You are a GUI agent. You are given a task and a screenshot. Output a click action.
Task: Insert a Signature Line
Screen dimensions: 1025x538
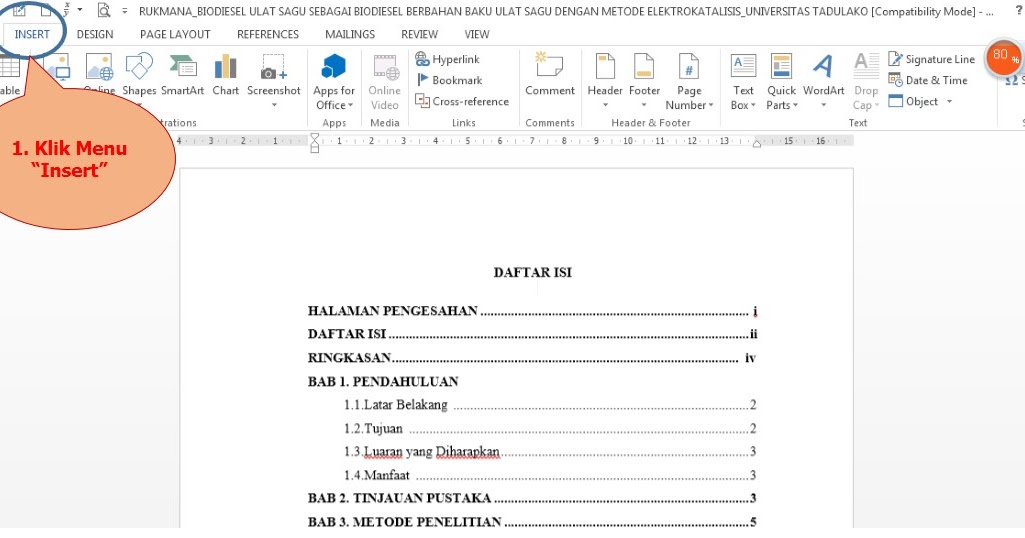pos(932,59)
